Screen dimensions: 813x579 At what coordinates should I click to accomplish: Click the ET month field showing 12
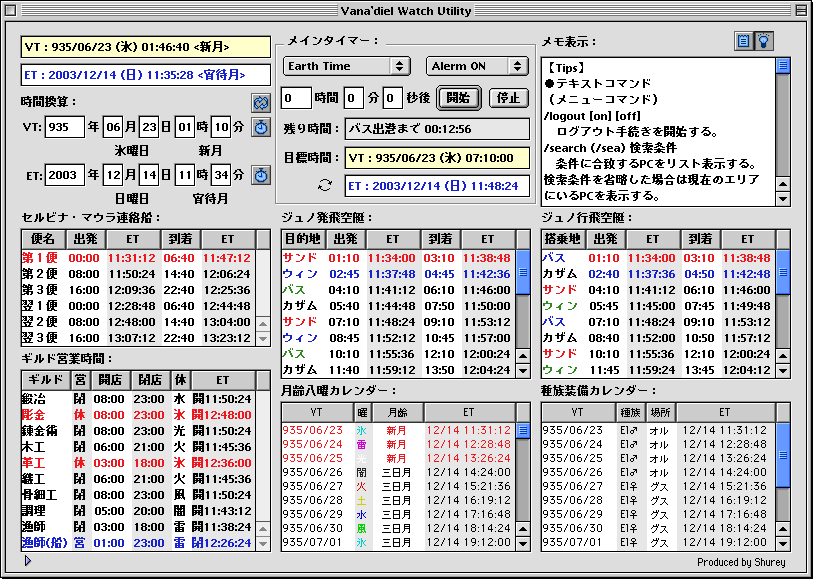coord(113,175)
